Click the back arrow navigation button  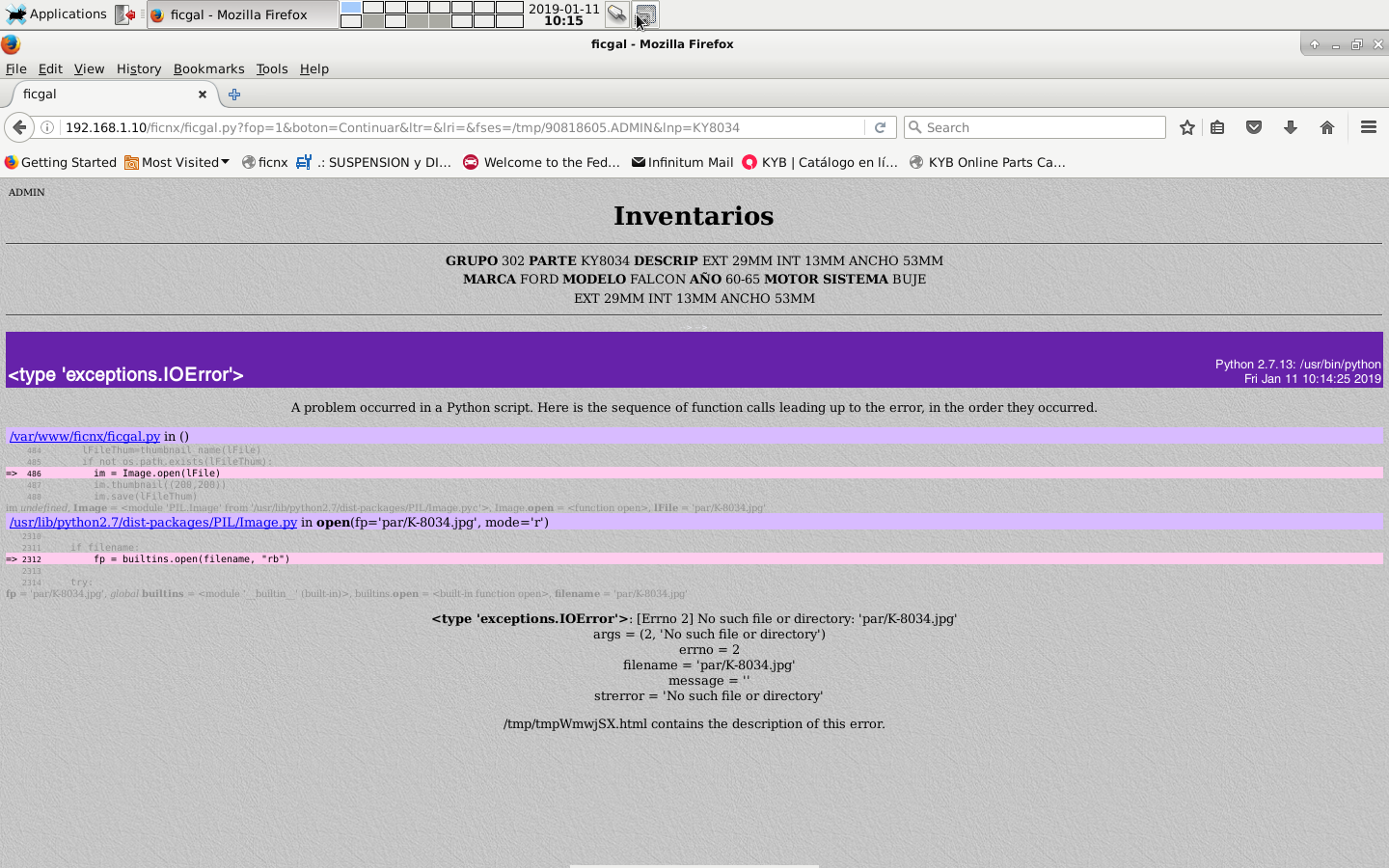click(19, 127)
